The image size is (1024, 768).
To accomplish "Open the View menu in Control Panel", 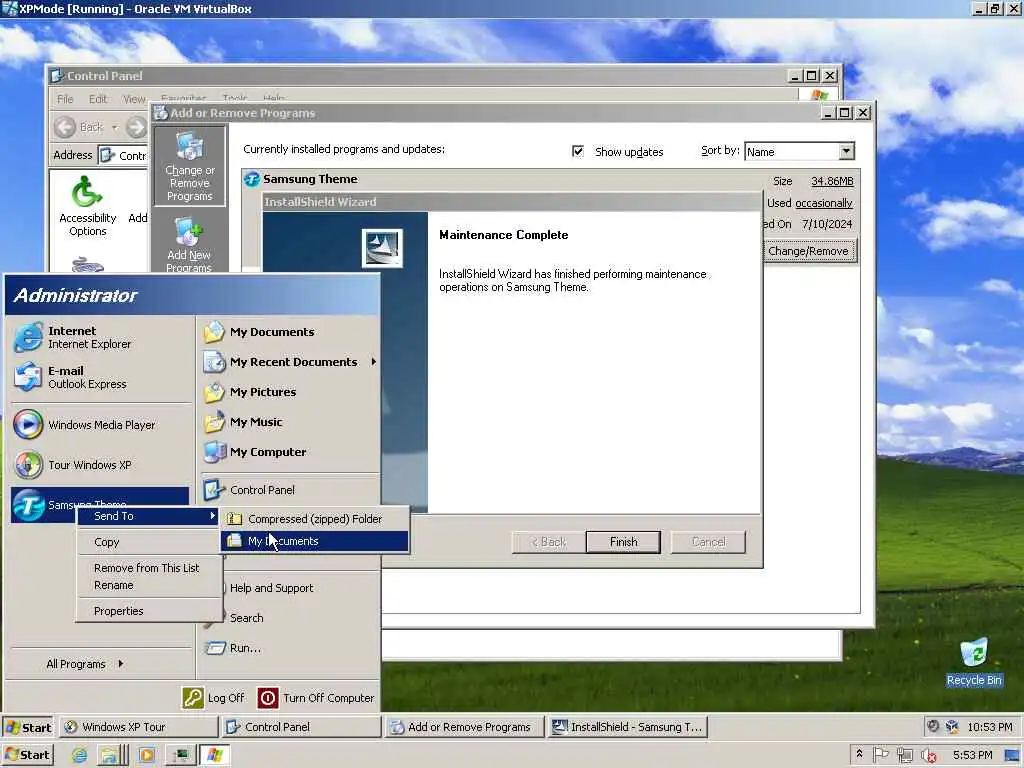I will 135,99.
